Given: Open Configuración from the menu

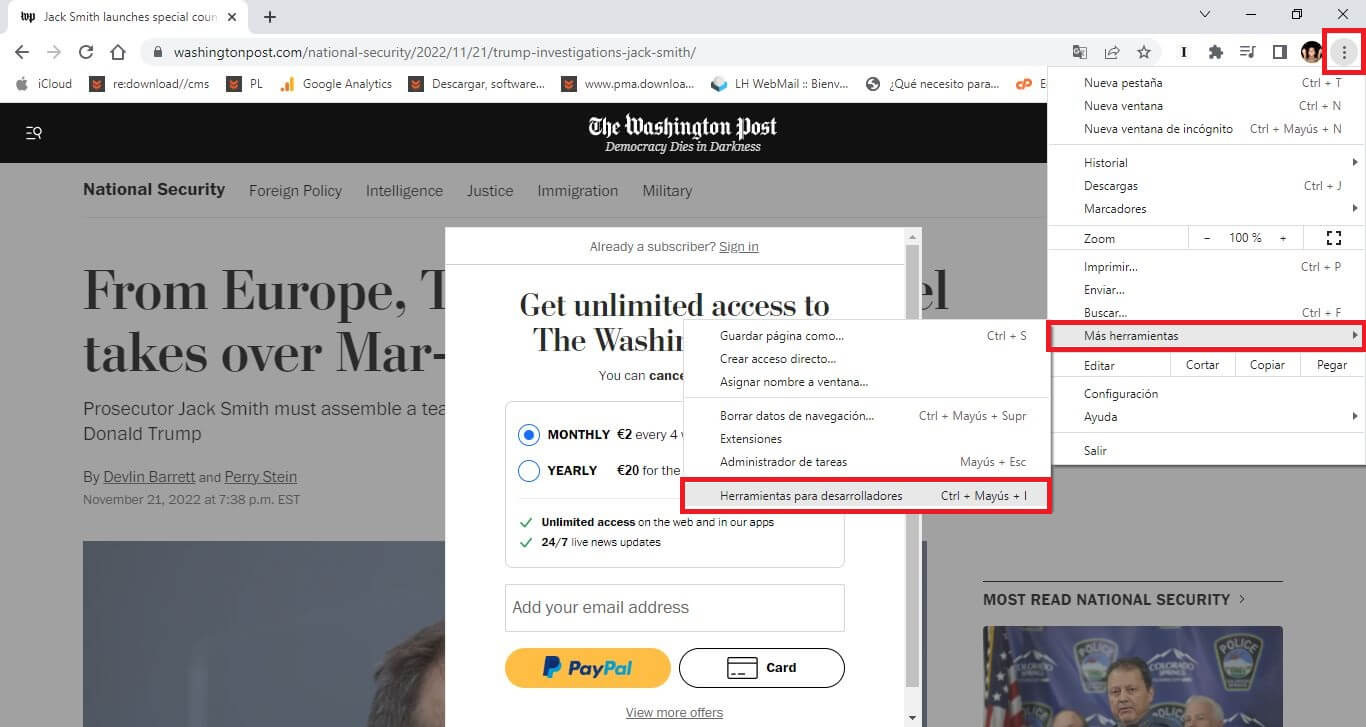Looking at the screenshot, I should click(x=1206, y=394).
